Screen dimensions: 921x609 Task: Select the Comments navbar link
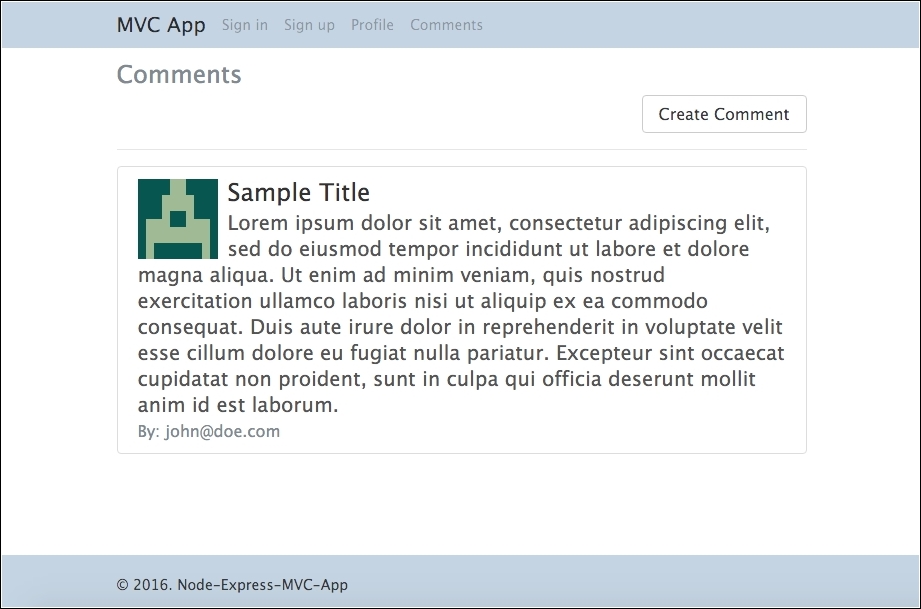pos(446,25)
